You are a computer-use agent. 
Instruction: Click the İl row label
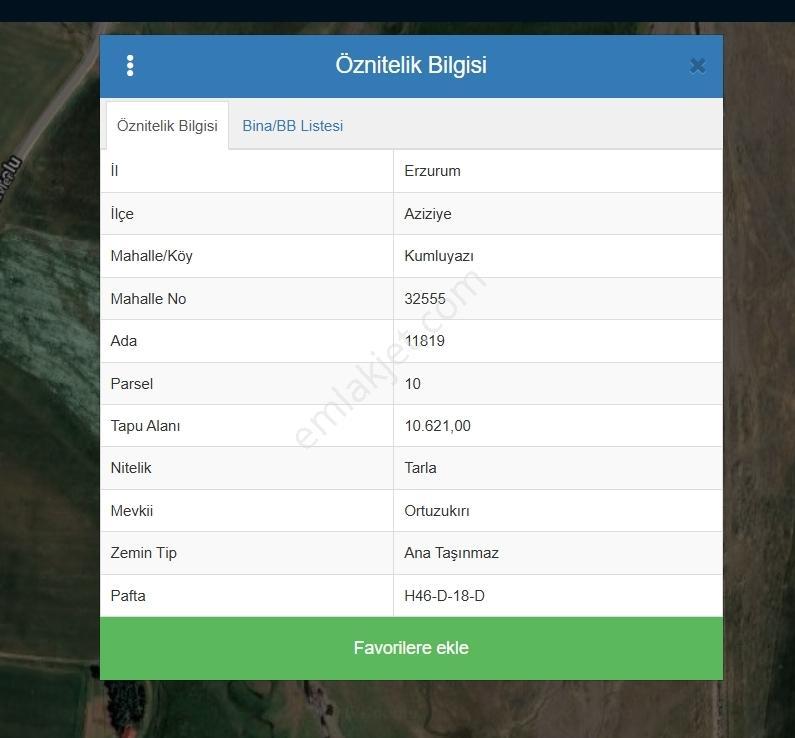pos(114,171)
